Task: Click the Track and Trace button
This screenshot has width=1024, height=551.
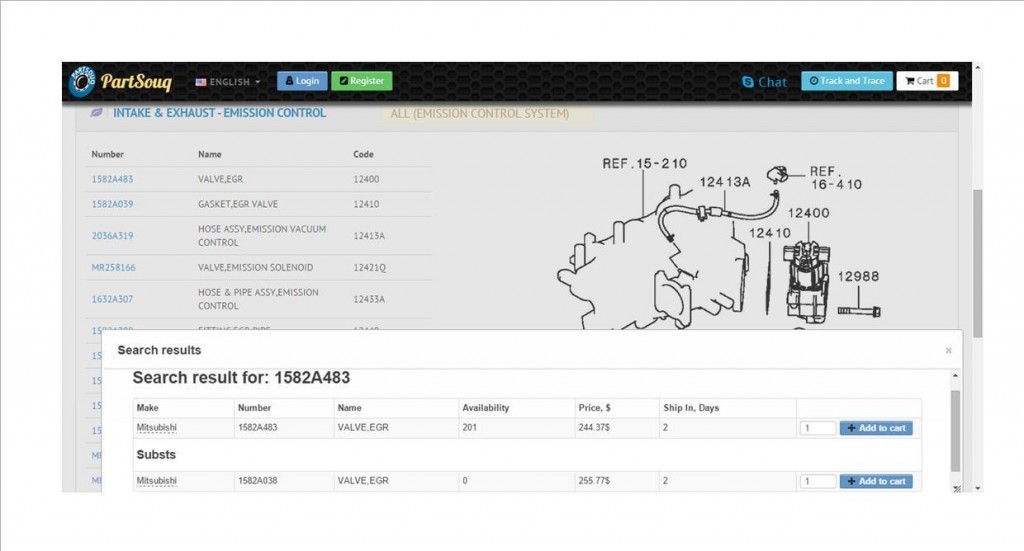Action: click(x=847, y=81)
